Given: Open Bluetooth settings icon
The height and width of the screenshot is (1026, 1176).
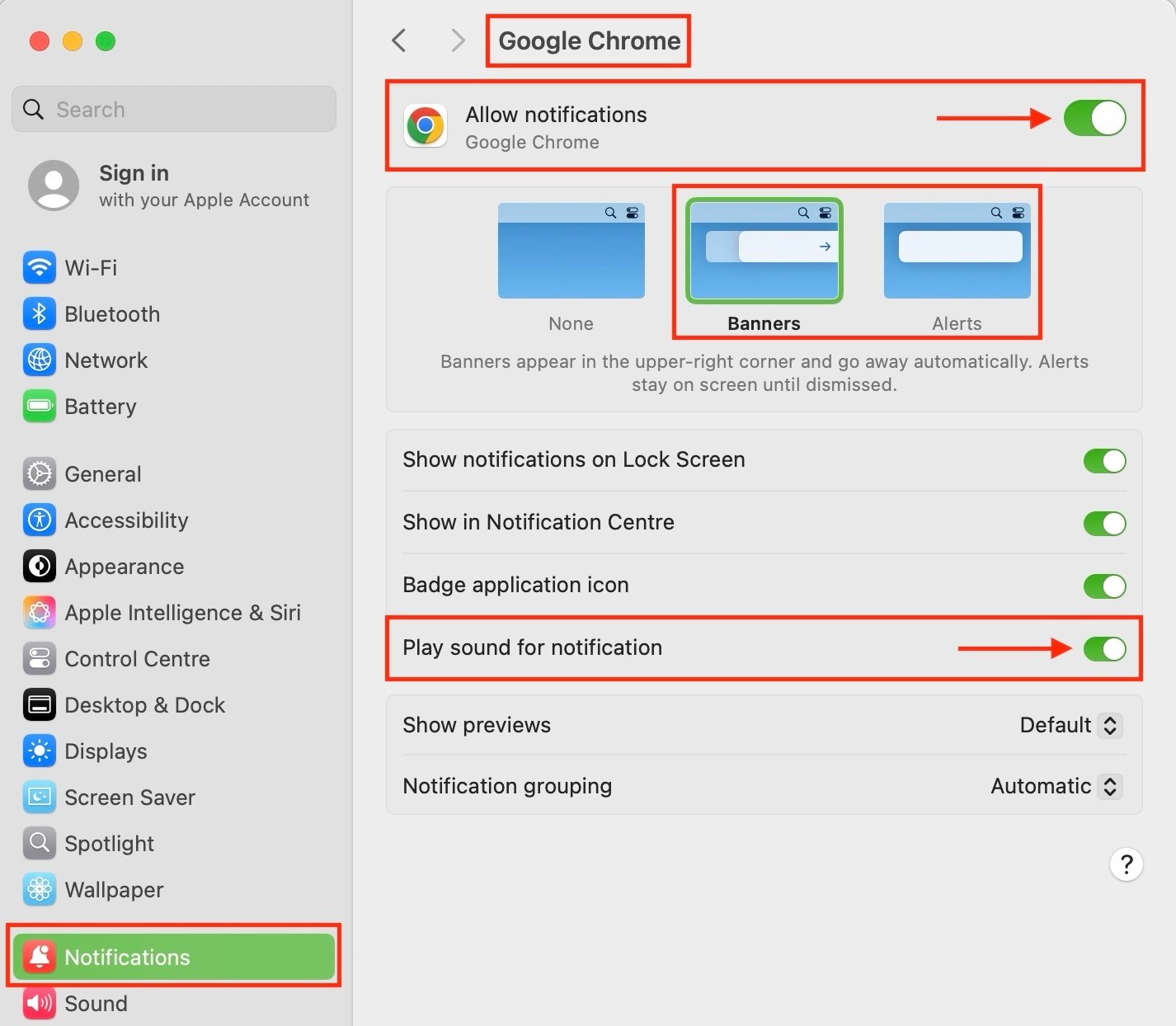Looking at the screenshot, I should pos(39,314).
